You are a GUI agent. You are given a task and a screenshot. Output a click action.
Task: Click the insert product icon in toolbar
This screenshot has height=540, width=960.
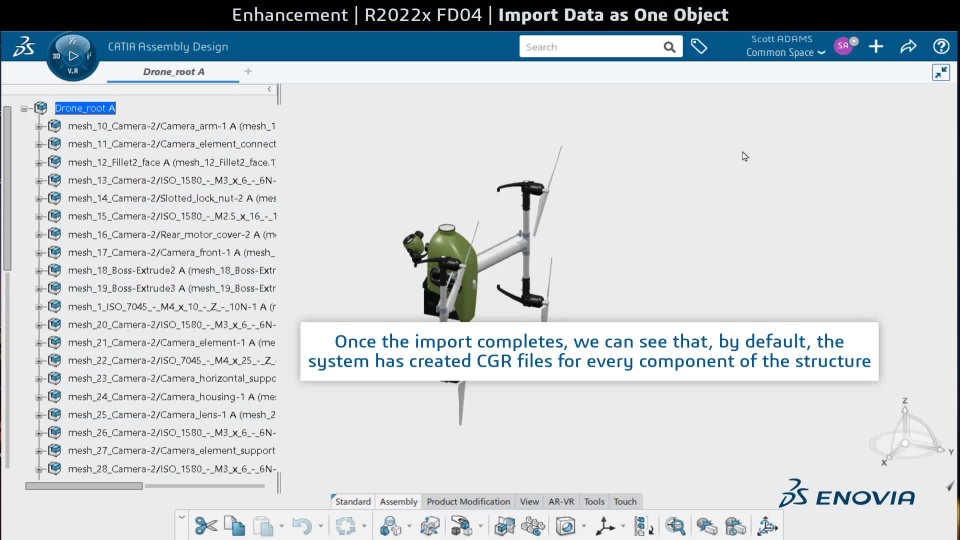390,526
